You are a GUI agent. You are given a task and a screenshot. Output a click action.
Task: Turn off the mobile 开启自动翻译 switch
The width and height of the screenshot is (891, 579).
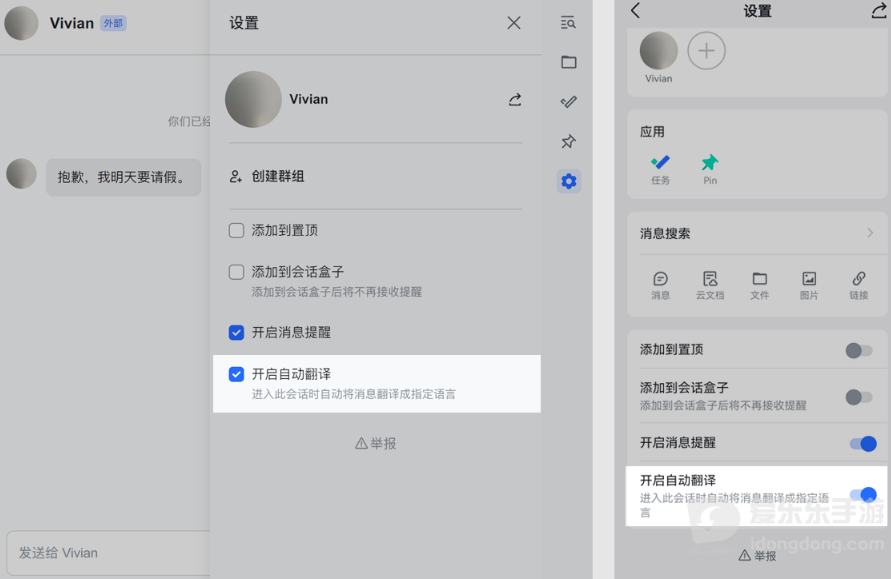click(x=863, y=495)
